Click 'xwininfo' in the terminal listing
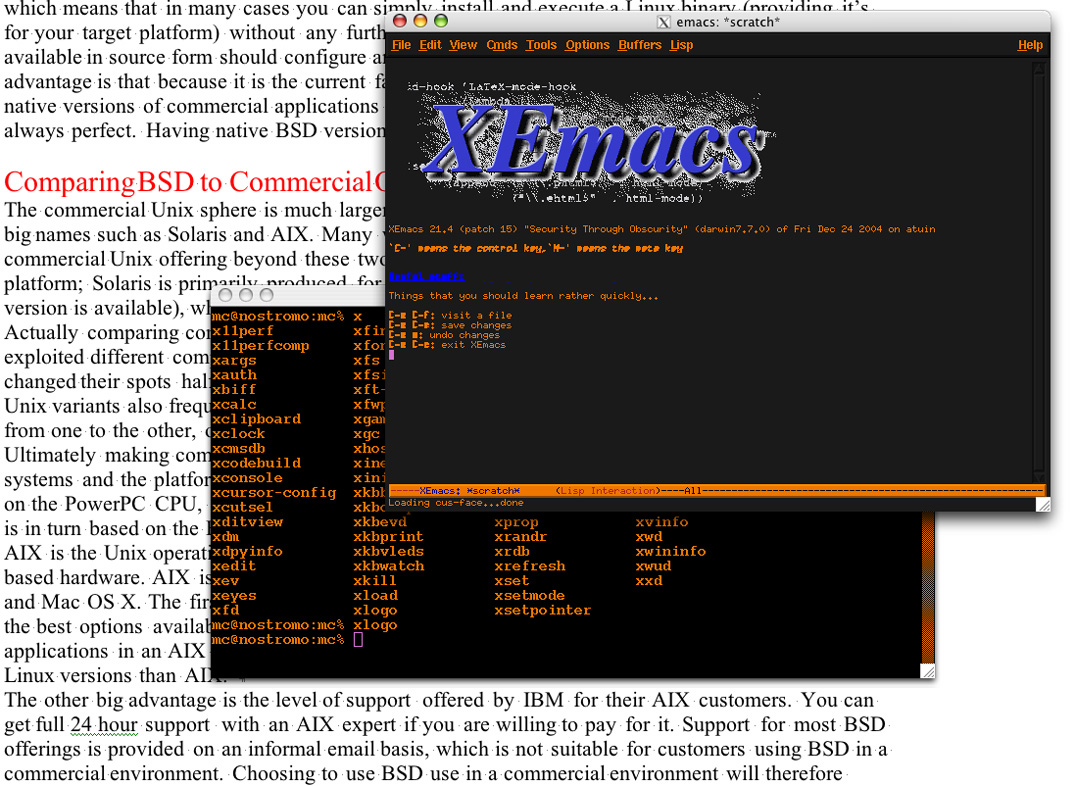The height and width of the screenshot is (786, 1075). [670, 551]
